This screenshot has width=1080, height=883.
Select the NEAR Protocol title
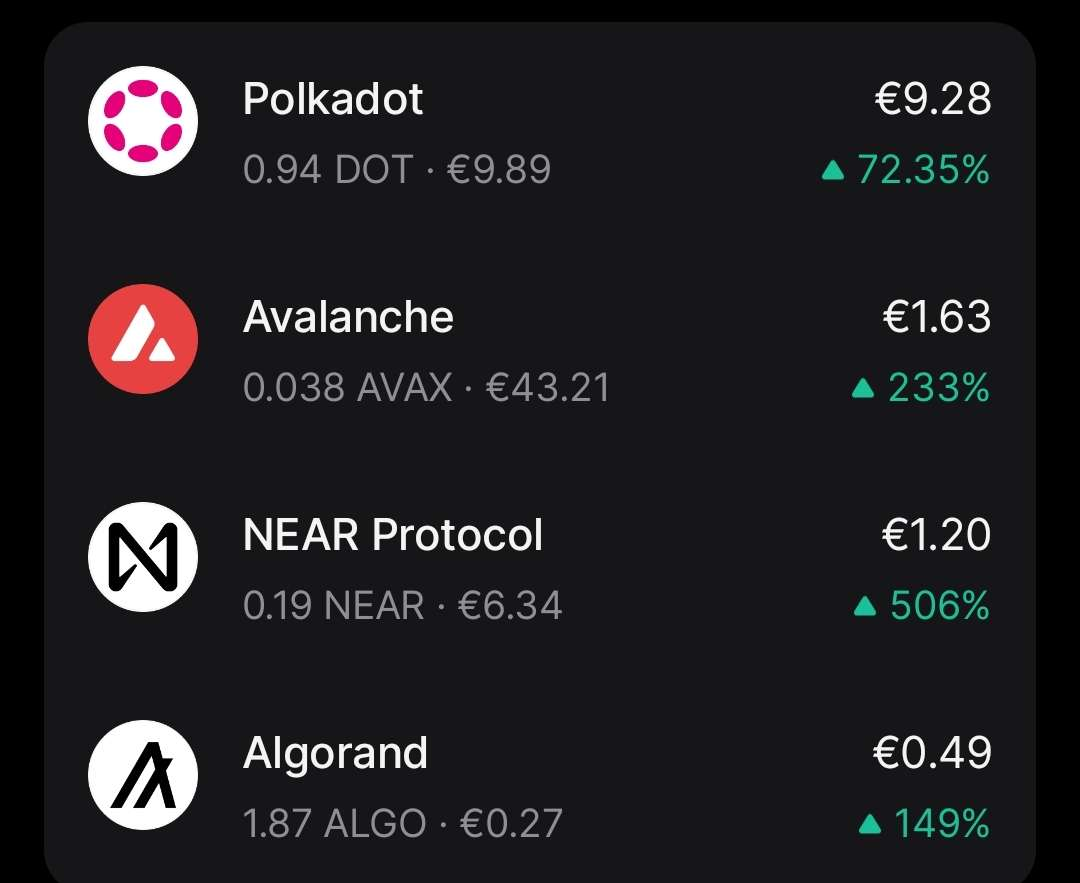coord(393,534)
